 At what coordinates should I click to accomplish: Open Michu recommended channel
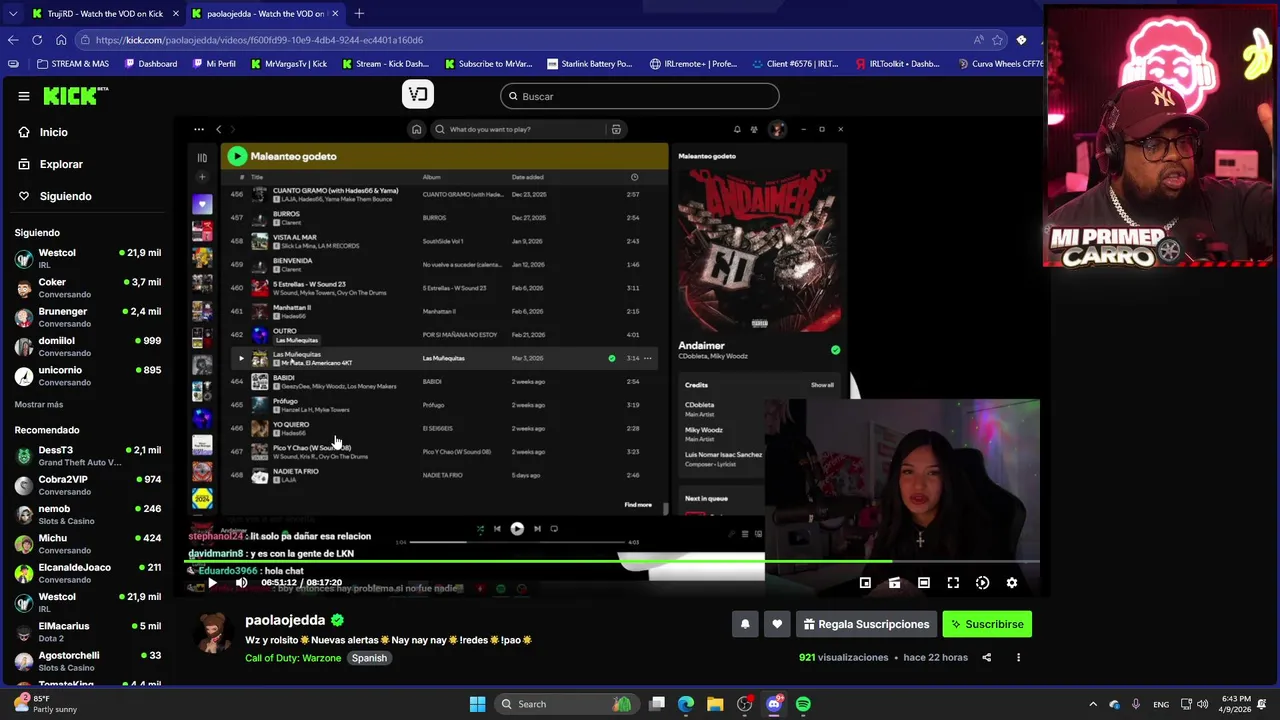coord(88,544)
